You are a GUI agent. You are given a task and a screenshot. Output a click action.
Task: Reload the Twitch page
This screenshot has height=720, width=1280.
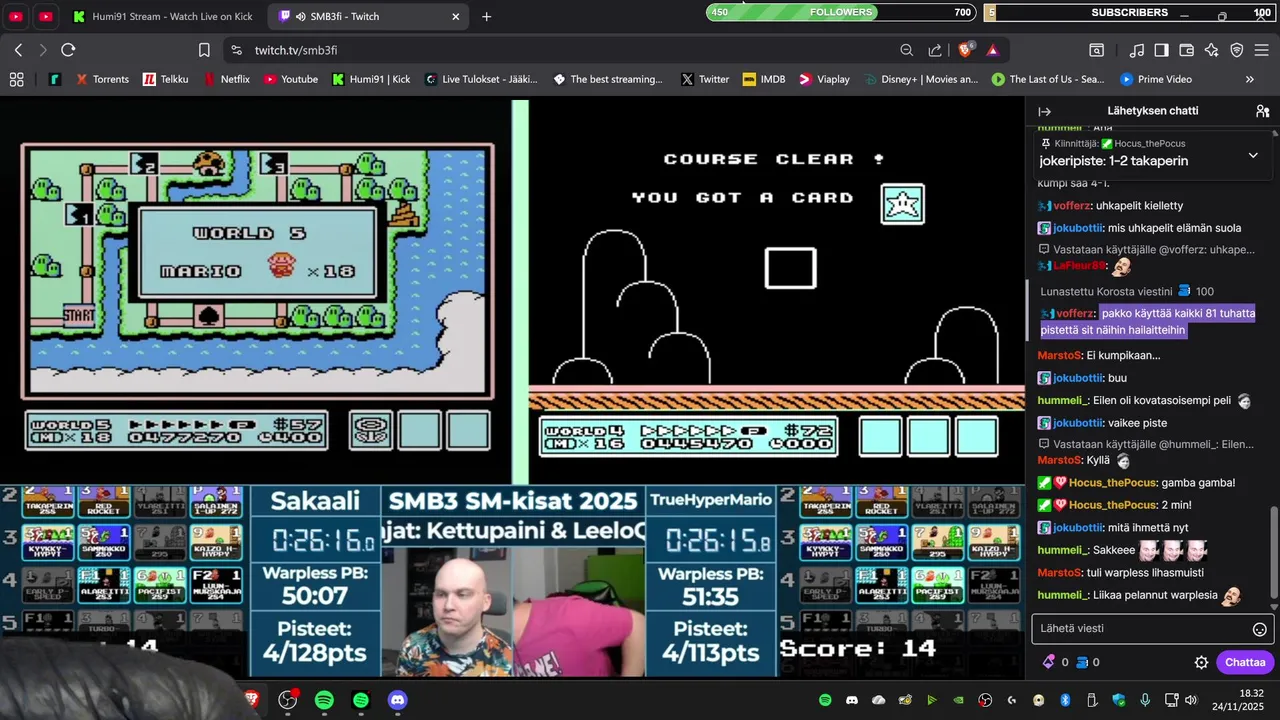coord(68,50)
